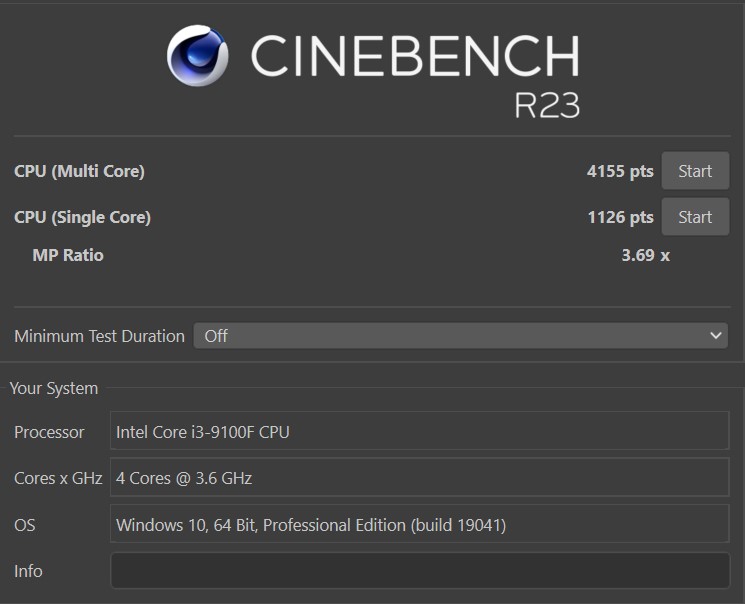Click the Cores x GHz label

58,478
